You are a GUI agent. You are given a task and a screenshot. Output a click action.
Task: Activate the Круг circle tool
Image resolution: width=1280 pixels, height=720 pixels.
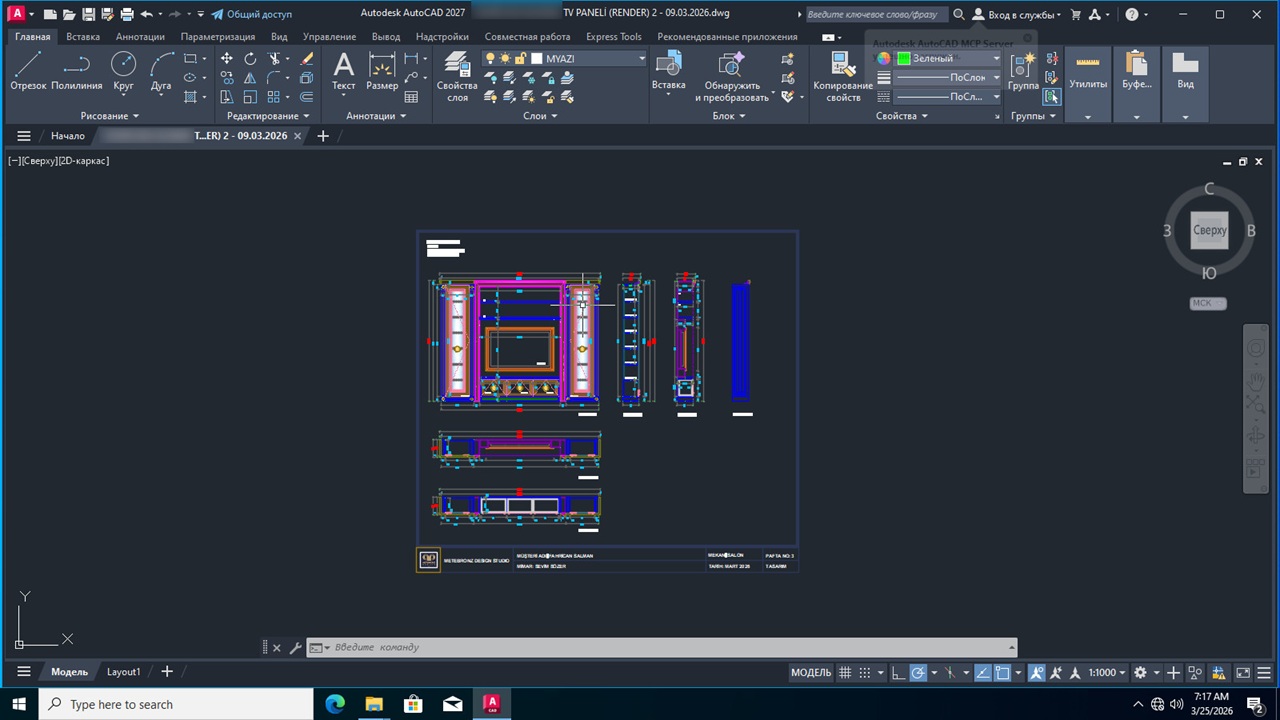123,72
